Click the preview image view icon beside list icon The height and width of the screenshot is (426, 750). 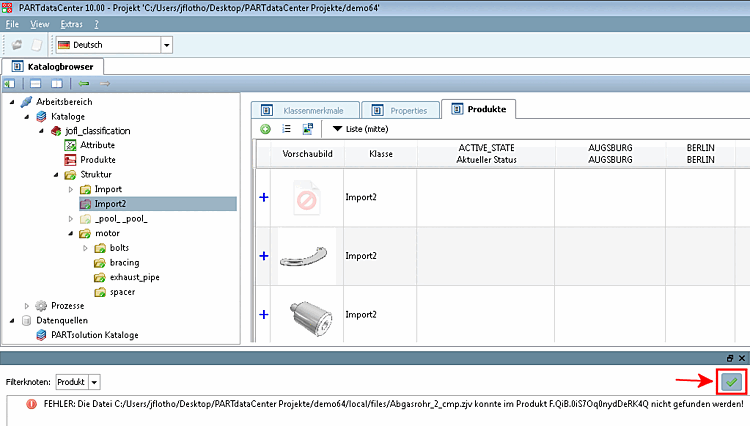coord(308,129)
